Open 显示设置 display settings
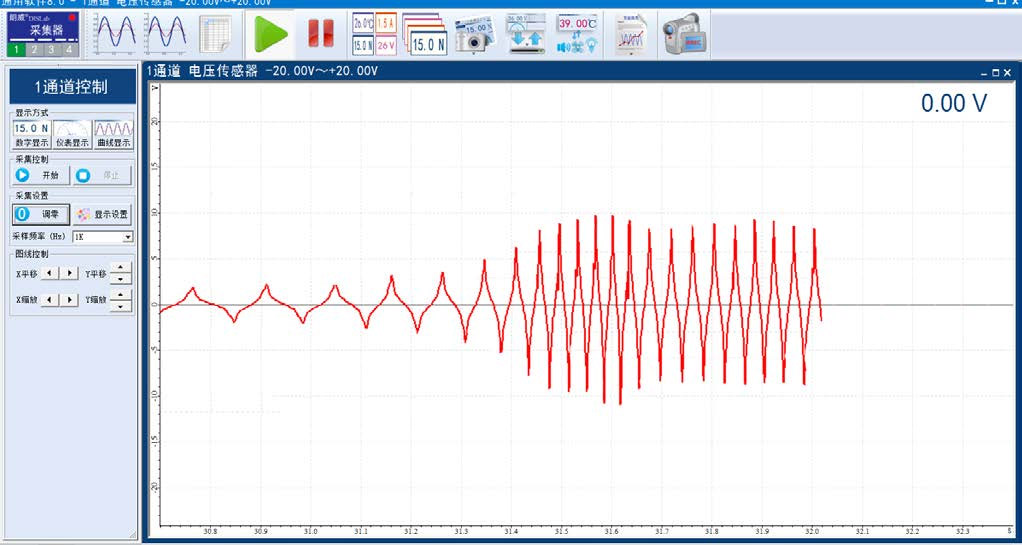 pos(101,214)
